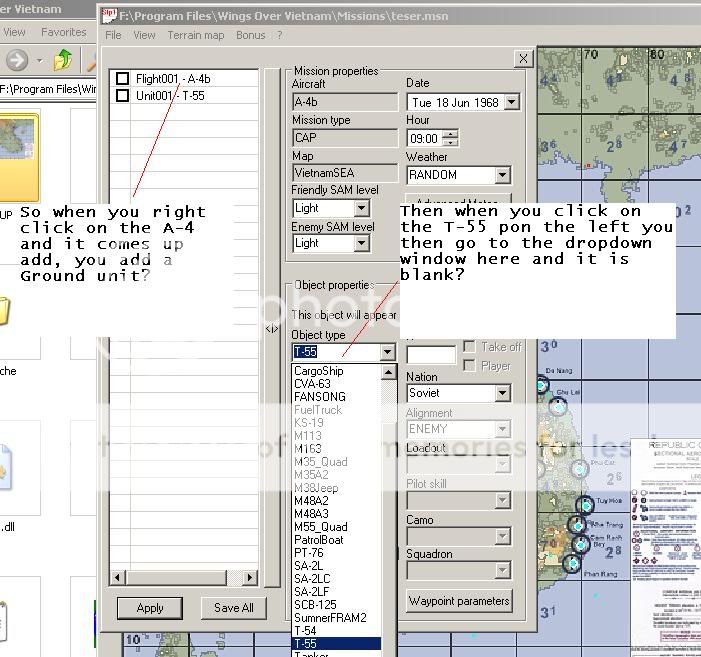Enable the Player checkbox
This screenshot has width=701, height=657.
[x=469, y=366]
